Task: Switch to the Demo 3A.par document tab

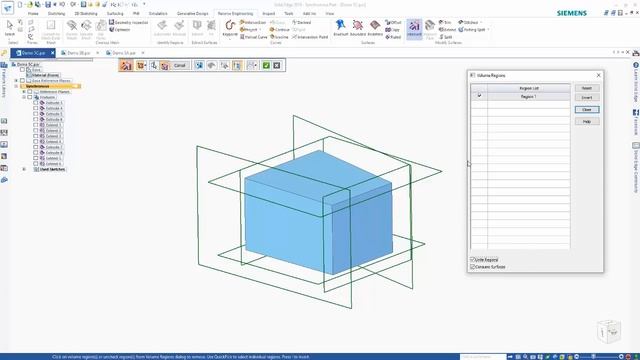Action: 123,53
